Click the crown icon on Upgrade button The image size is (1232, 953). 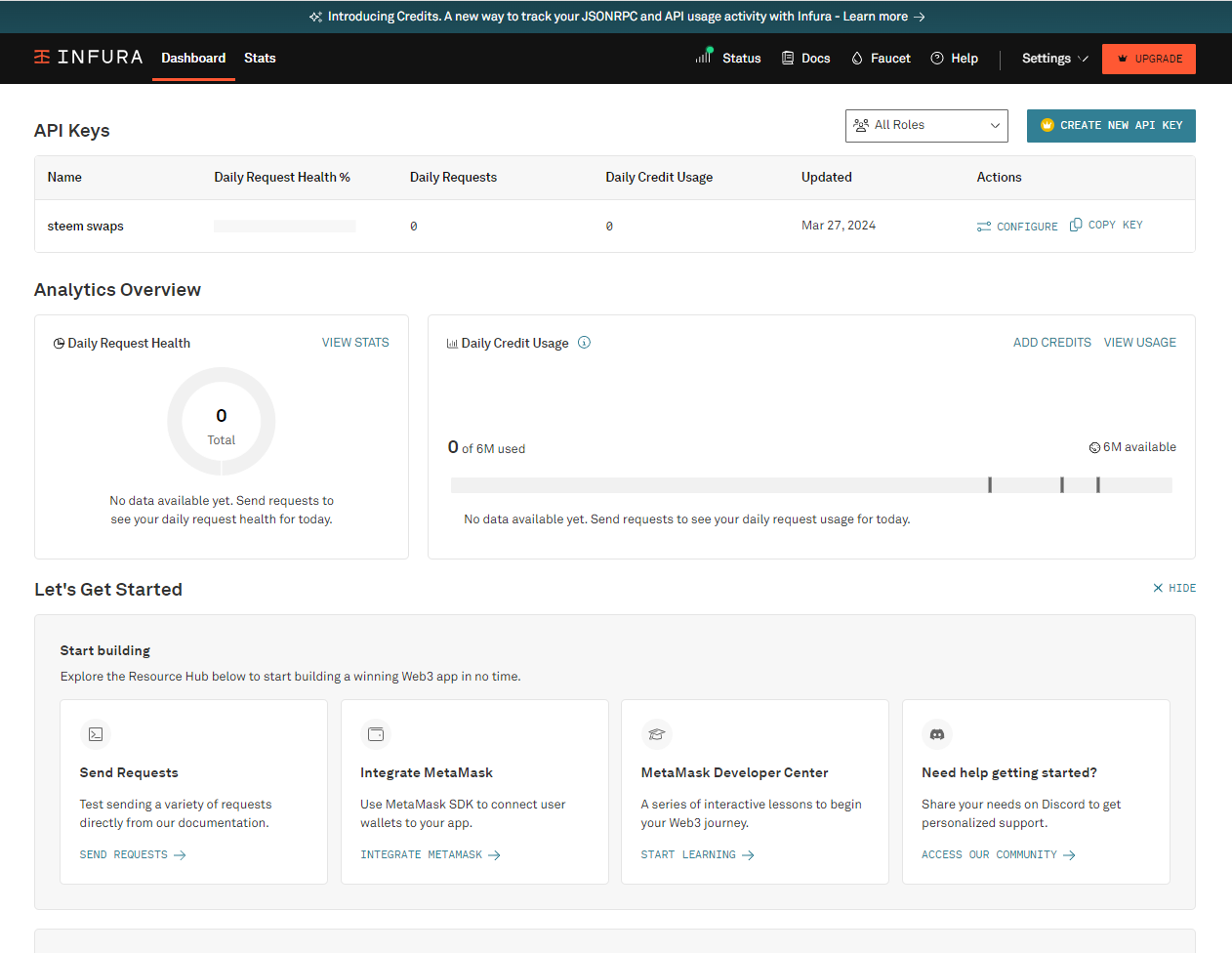pyautogui.click(x=1123, y=59)
